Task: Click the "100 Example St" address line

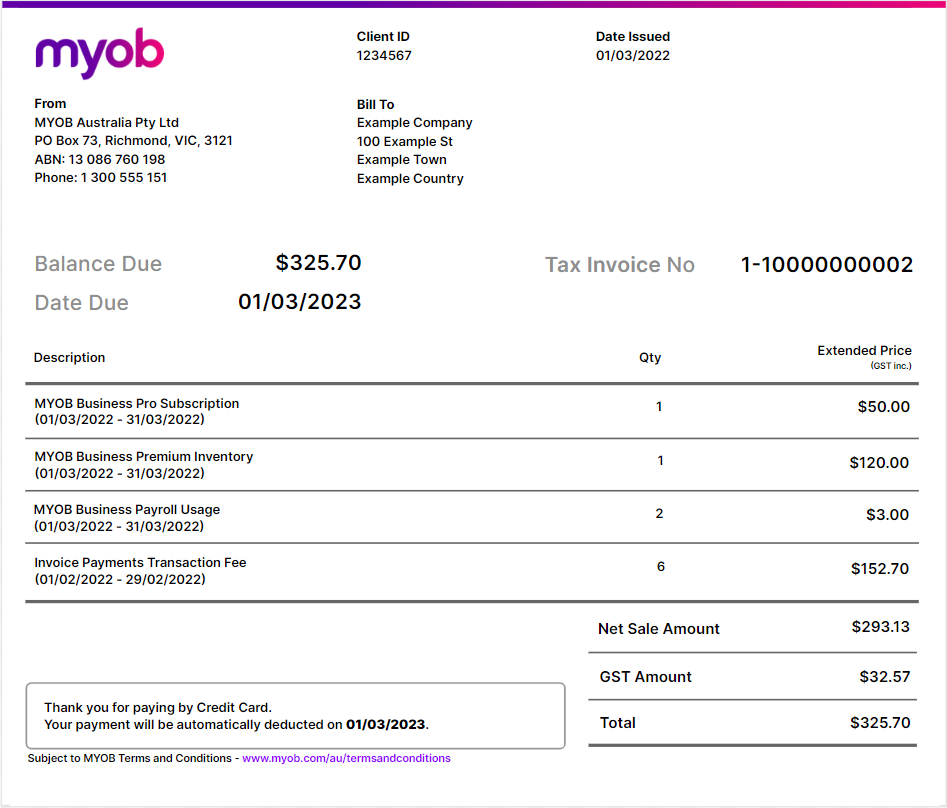Action: 405,141
